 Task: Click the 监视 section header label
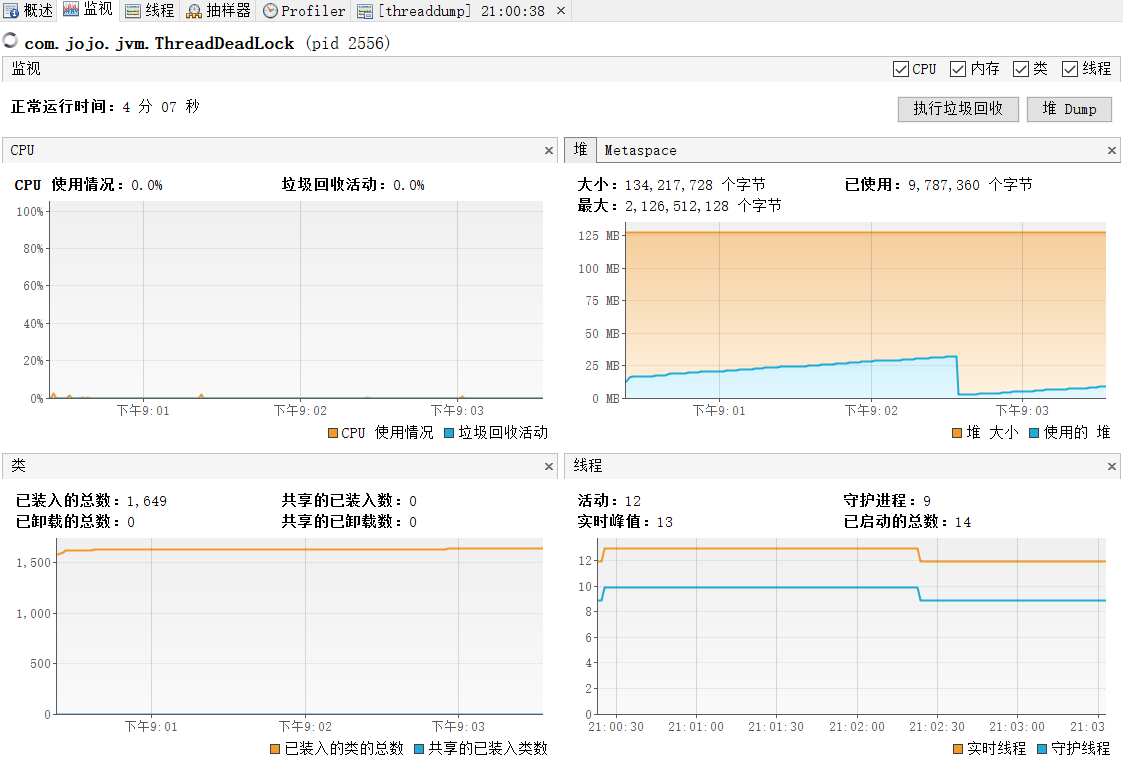26,69
